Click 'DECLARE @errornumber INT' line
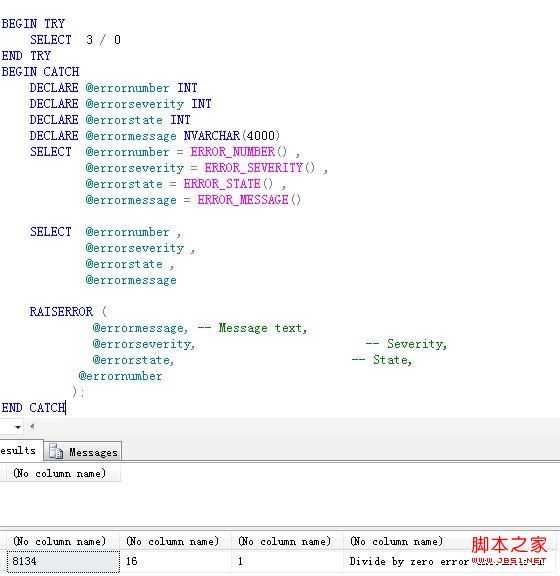560x576 pixels. click(114, 88)
